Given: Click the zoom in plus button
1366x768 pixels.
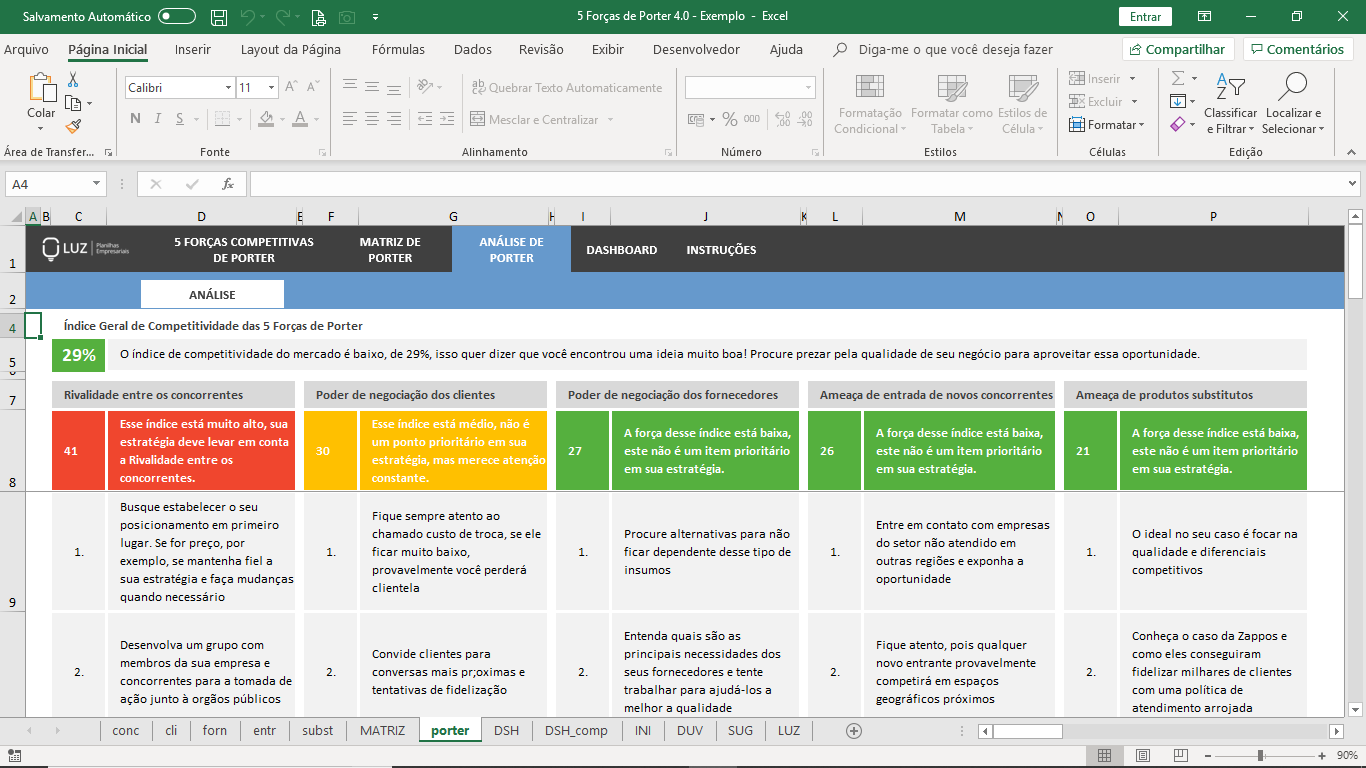Looking at the screenshot, I should pos(1320,756).
